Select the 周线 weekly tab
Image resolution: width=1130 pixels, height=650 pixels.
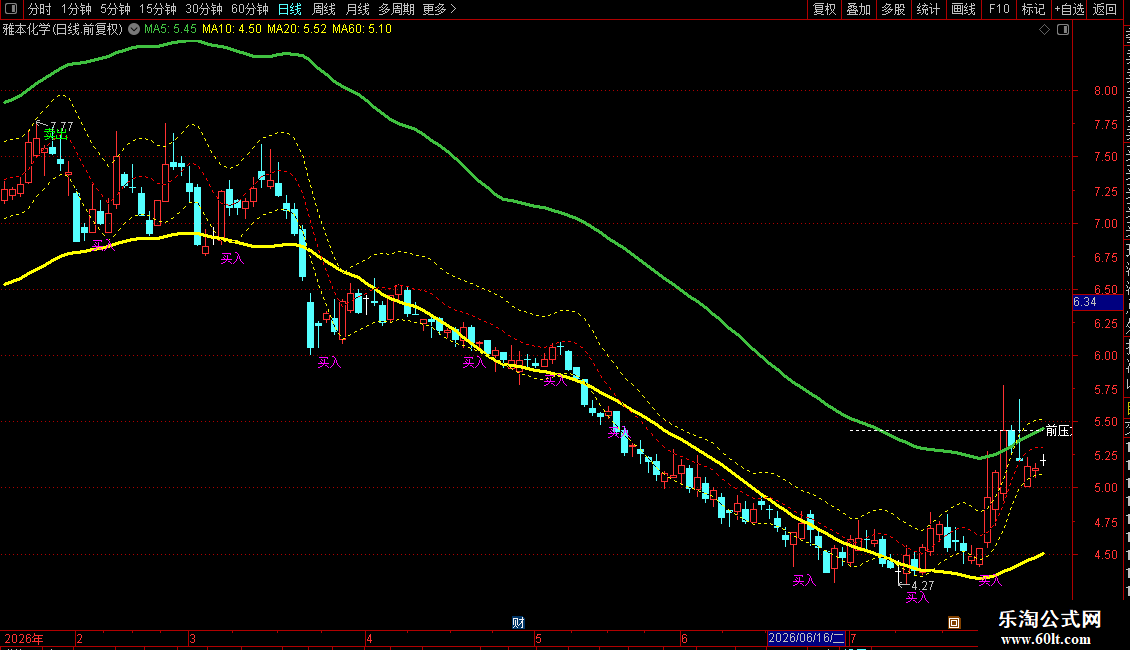click(324, 9)
